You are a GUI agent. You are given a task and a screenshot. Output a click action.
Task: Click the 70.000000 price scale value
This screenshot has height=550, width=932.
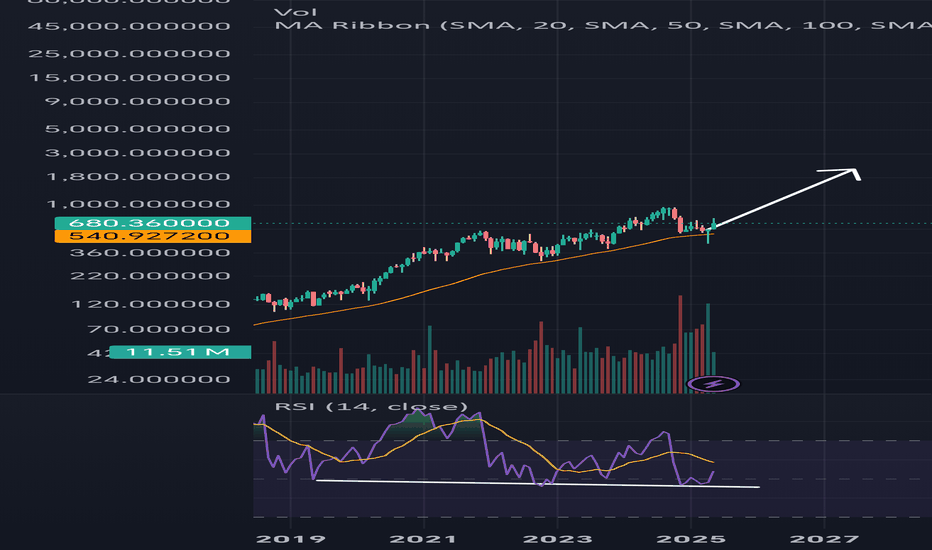pos(159,329)
